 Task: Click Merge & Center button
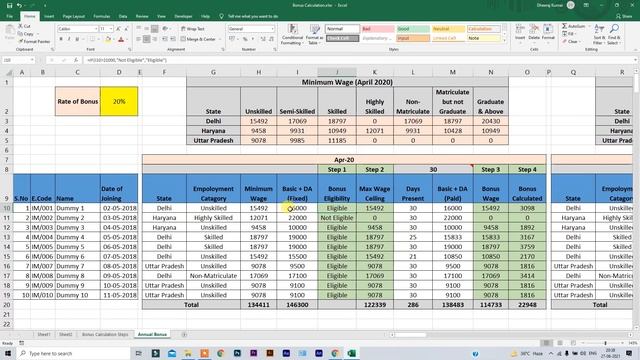click(x=198, y=39)
